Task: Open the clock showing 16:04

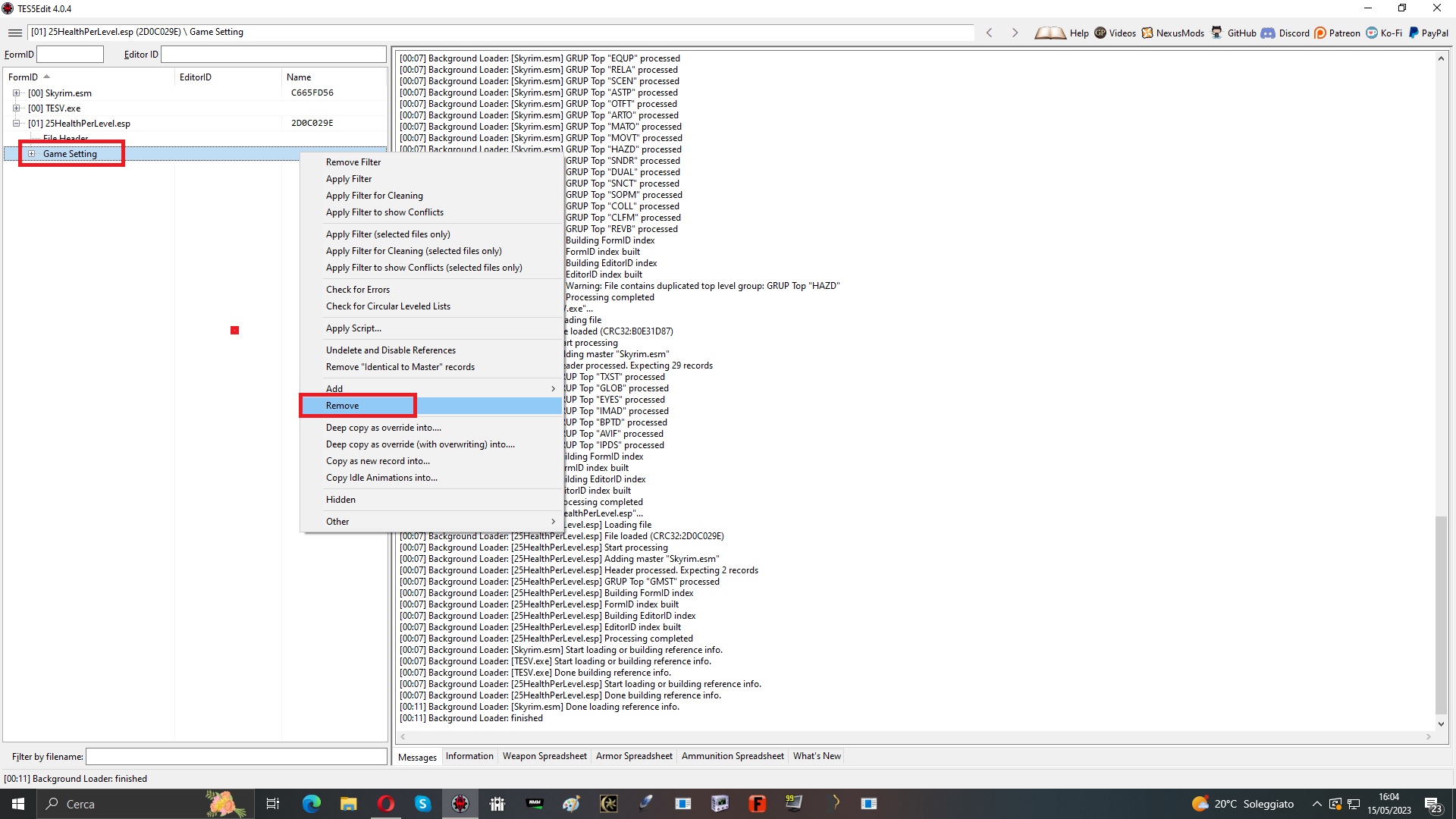Action: coord(1389,804)
